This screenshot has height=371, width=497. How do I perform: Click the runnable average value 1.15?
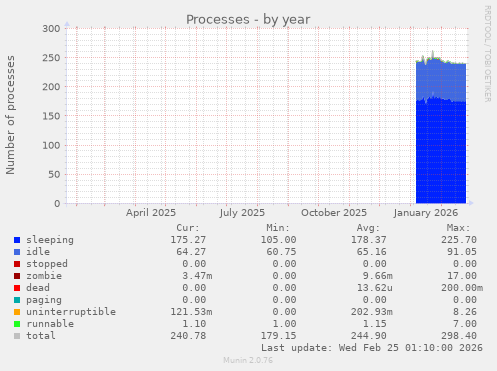click(375, 324)
